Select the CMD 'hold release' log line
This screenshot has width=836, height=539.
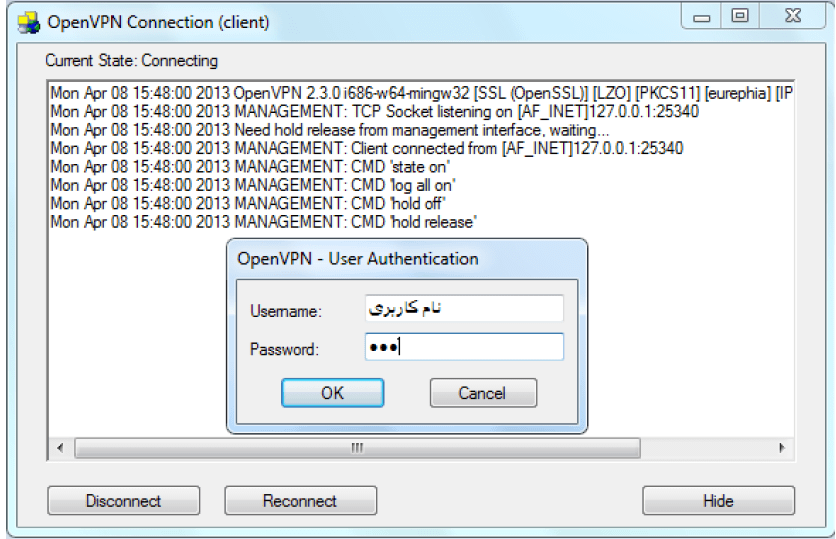(263, 222)
